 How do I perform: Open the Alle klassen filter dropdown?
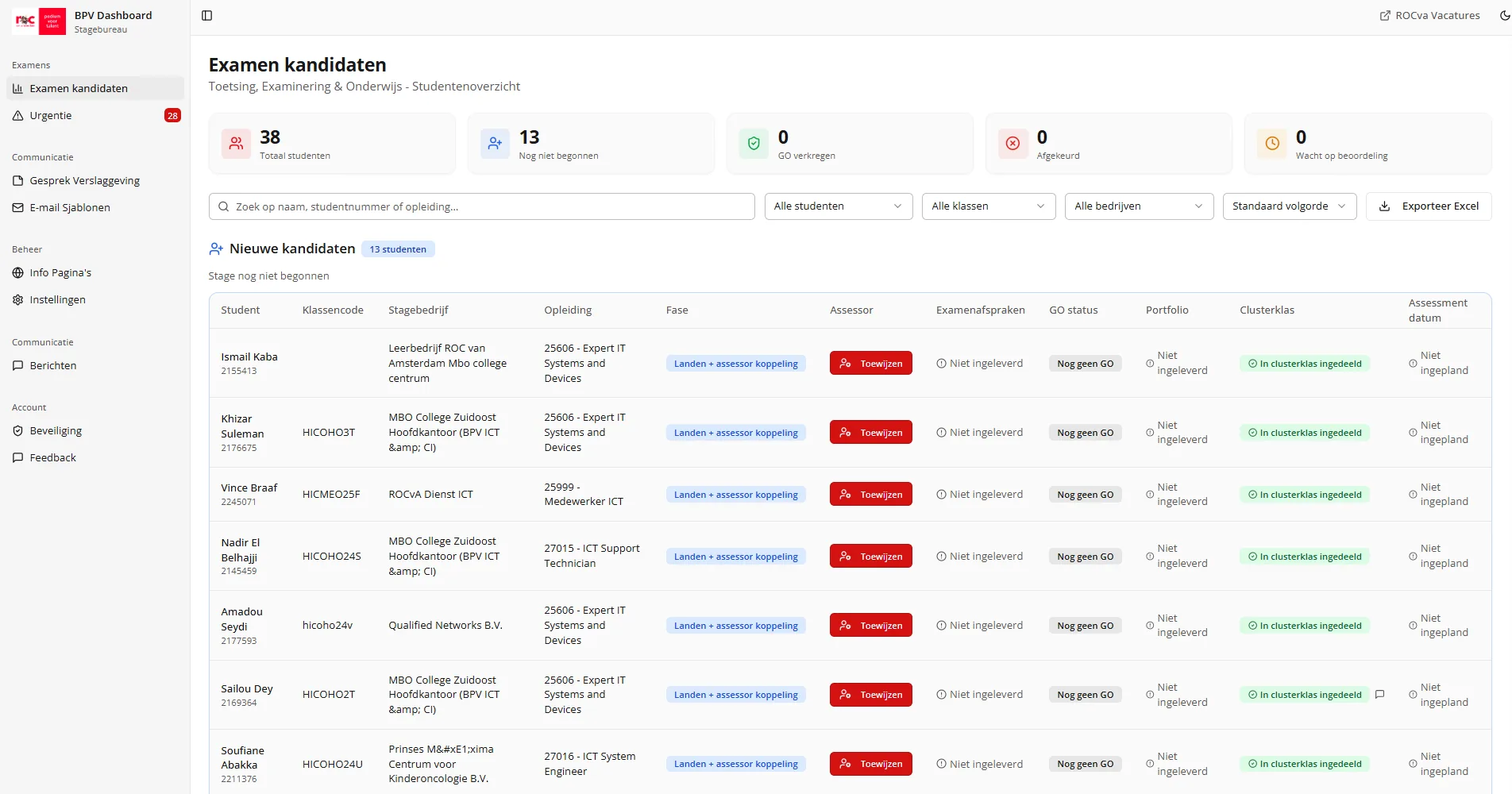tap(988, 206)
